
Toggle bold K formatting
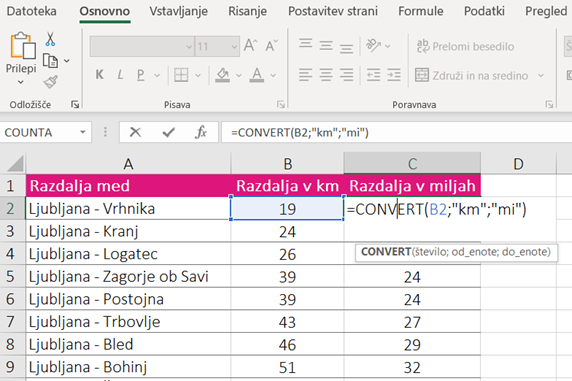click(100, 75)
